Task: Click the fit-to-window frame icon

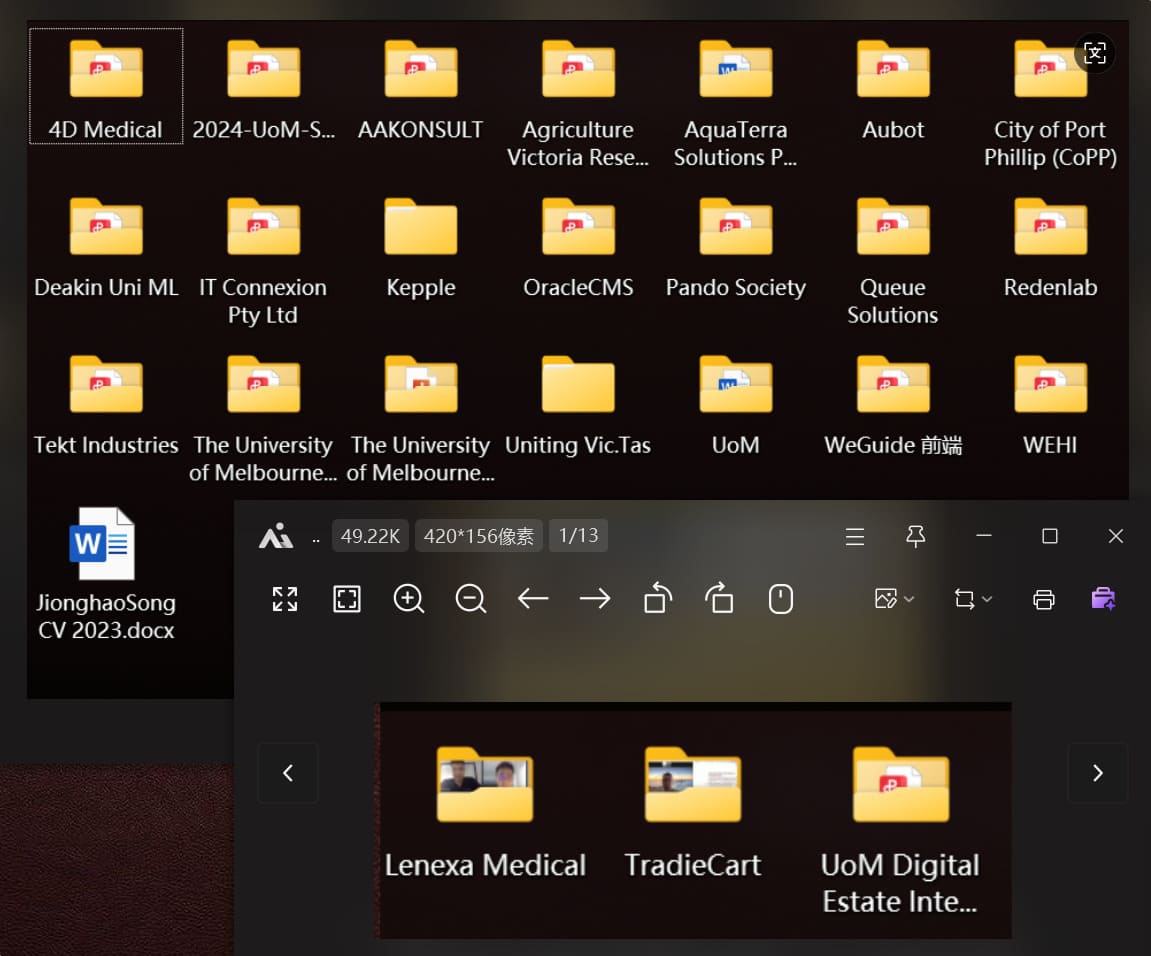Action: [x=346, y=599]
